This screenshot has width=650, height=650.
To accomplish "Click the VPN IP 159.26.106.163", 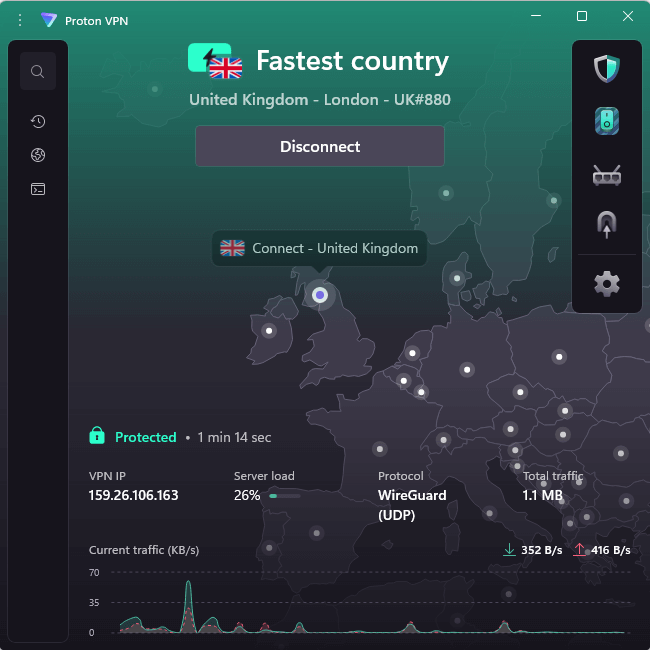I will [x=133, y=495].
